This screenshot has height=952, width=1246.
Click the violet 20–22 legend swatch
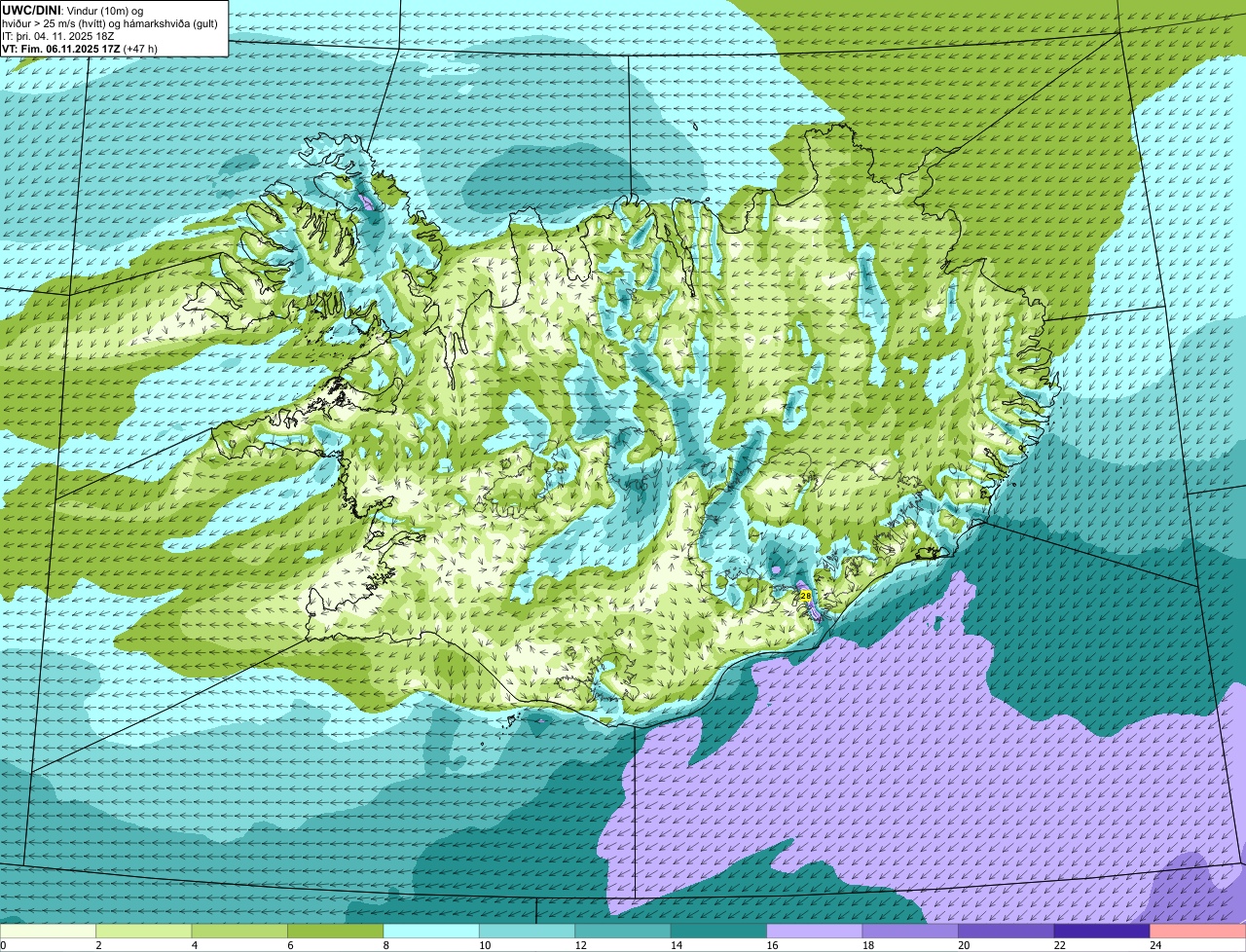tap(1007, 931)
